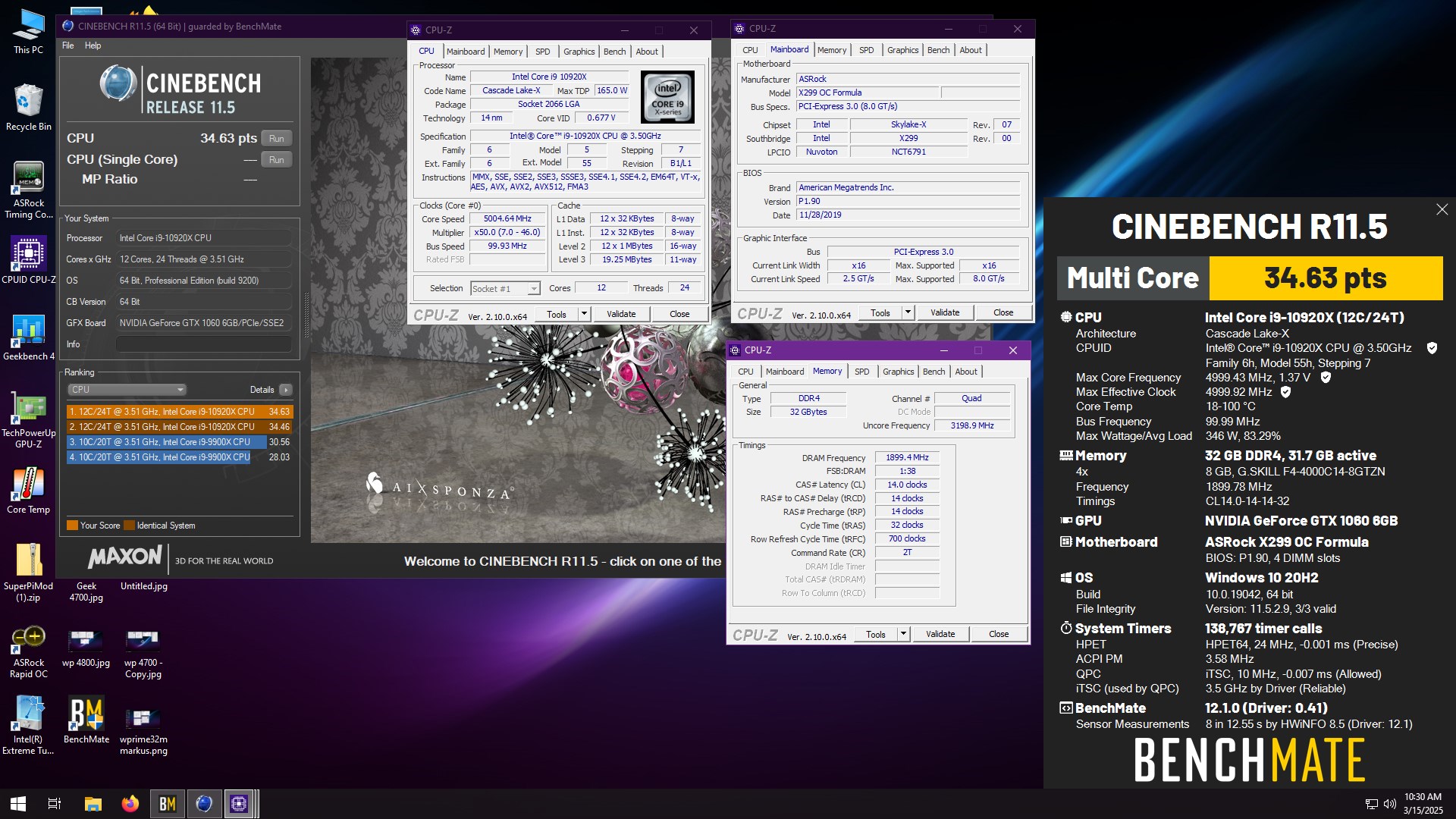Open CPU tab in Memory window
This screenshot has height=819, width=1456.
click(745, 372)
